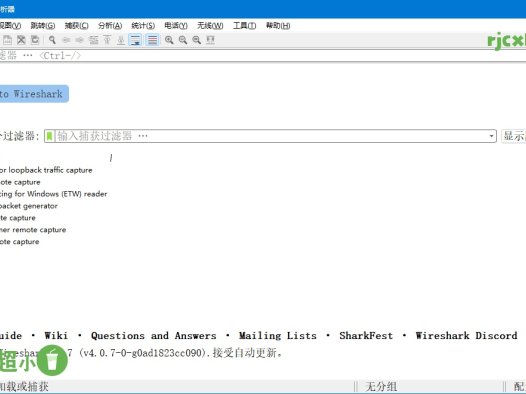Click the Go back arrow icon

(66, 40)
